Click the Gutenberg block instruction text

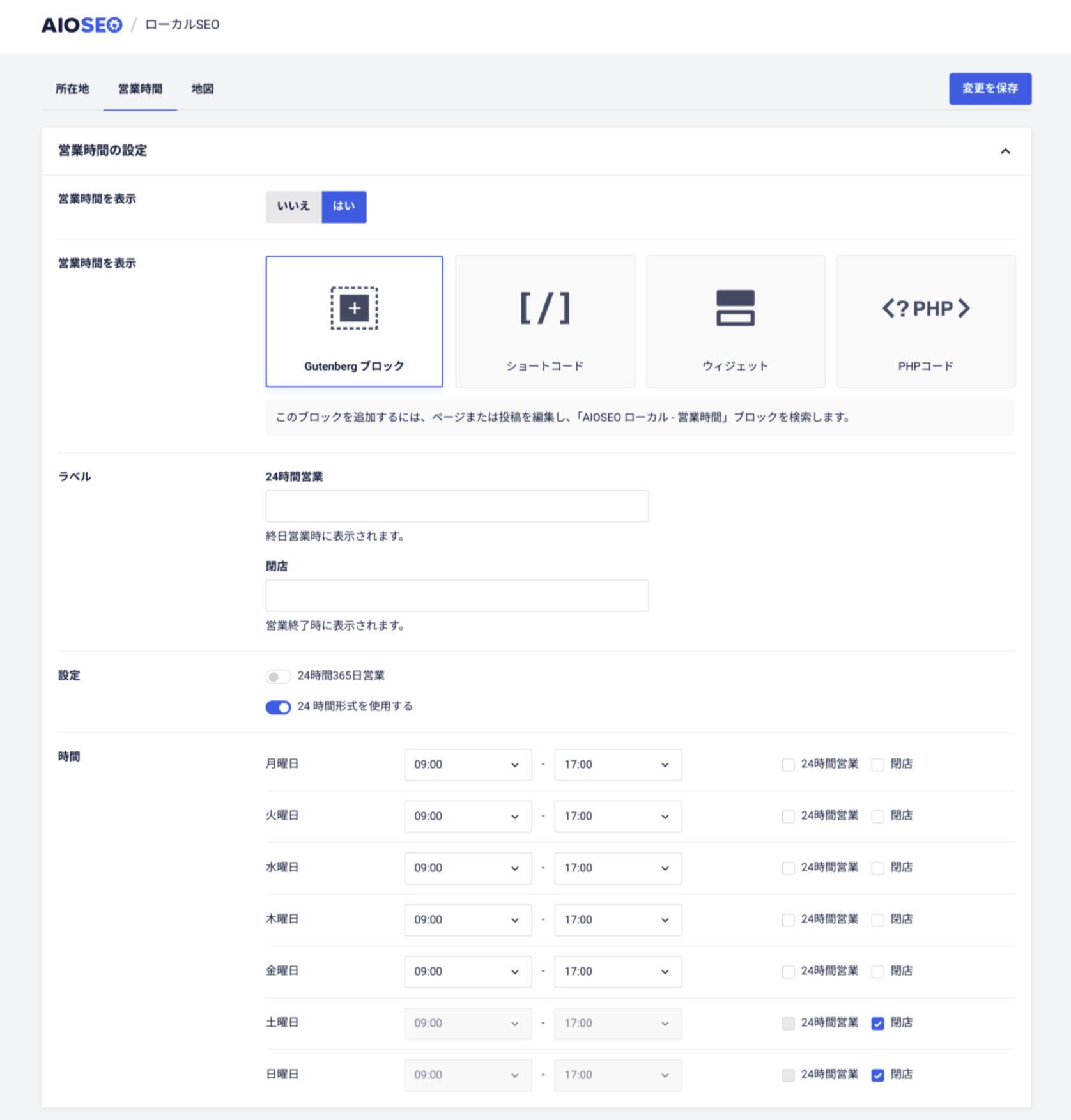(x=563, y=418)
